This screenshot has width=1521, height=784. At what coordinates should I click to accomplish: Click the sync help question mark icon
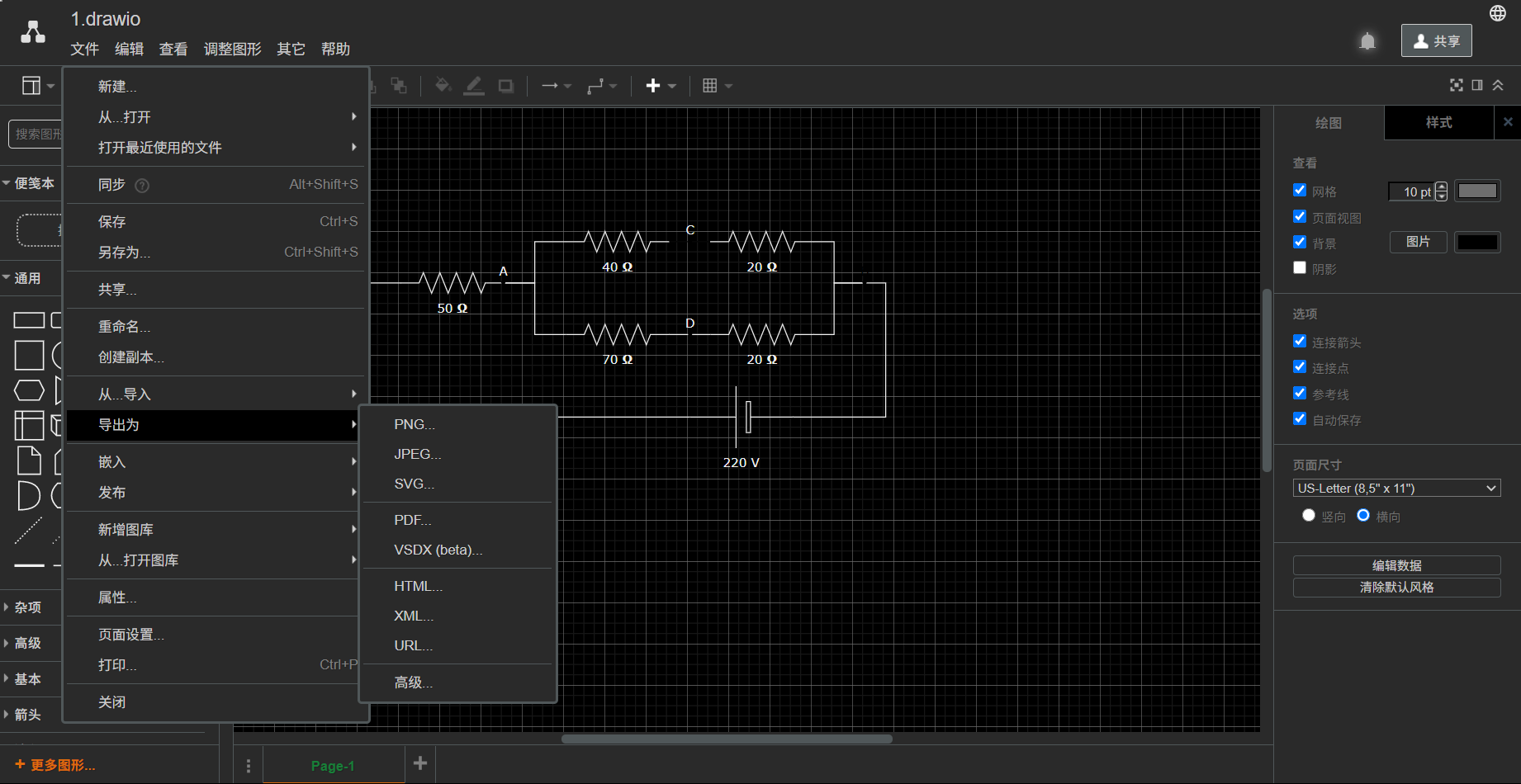[x=142, y=185]
